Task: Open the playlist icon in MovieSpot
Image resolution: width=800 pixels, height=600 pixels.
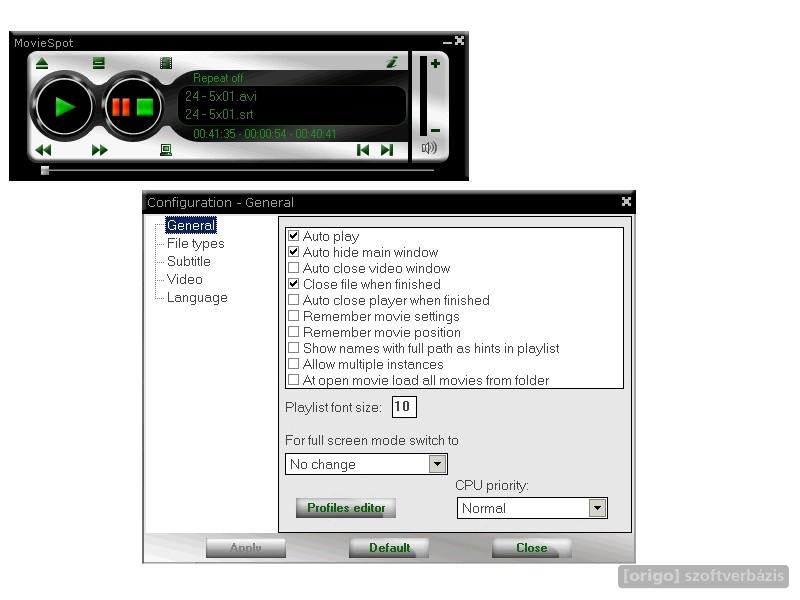Action: click(x=98, y=63)
